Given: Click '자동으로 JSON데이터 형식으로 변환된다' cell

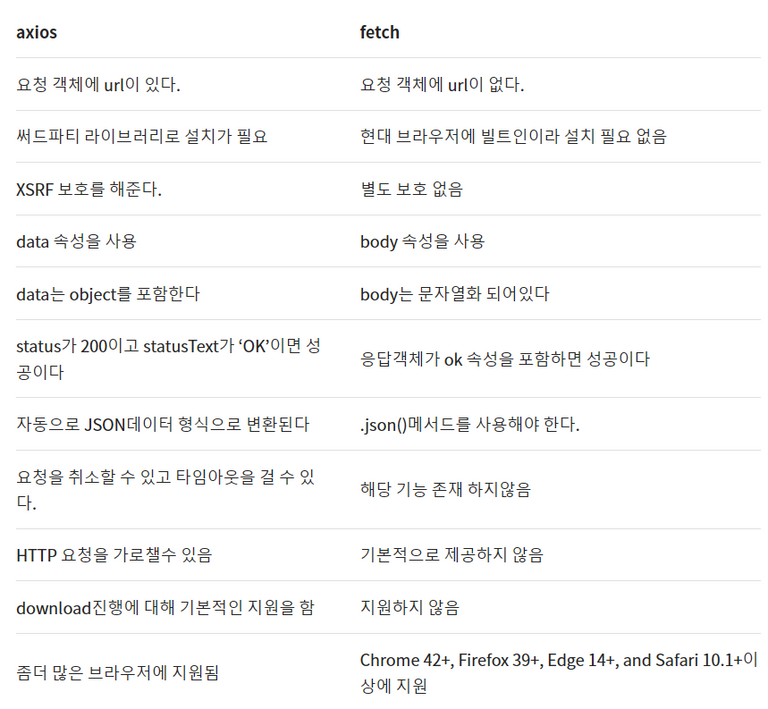Looking at the screenshot, I should (x=163, y=425).
